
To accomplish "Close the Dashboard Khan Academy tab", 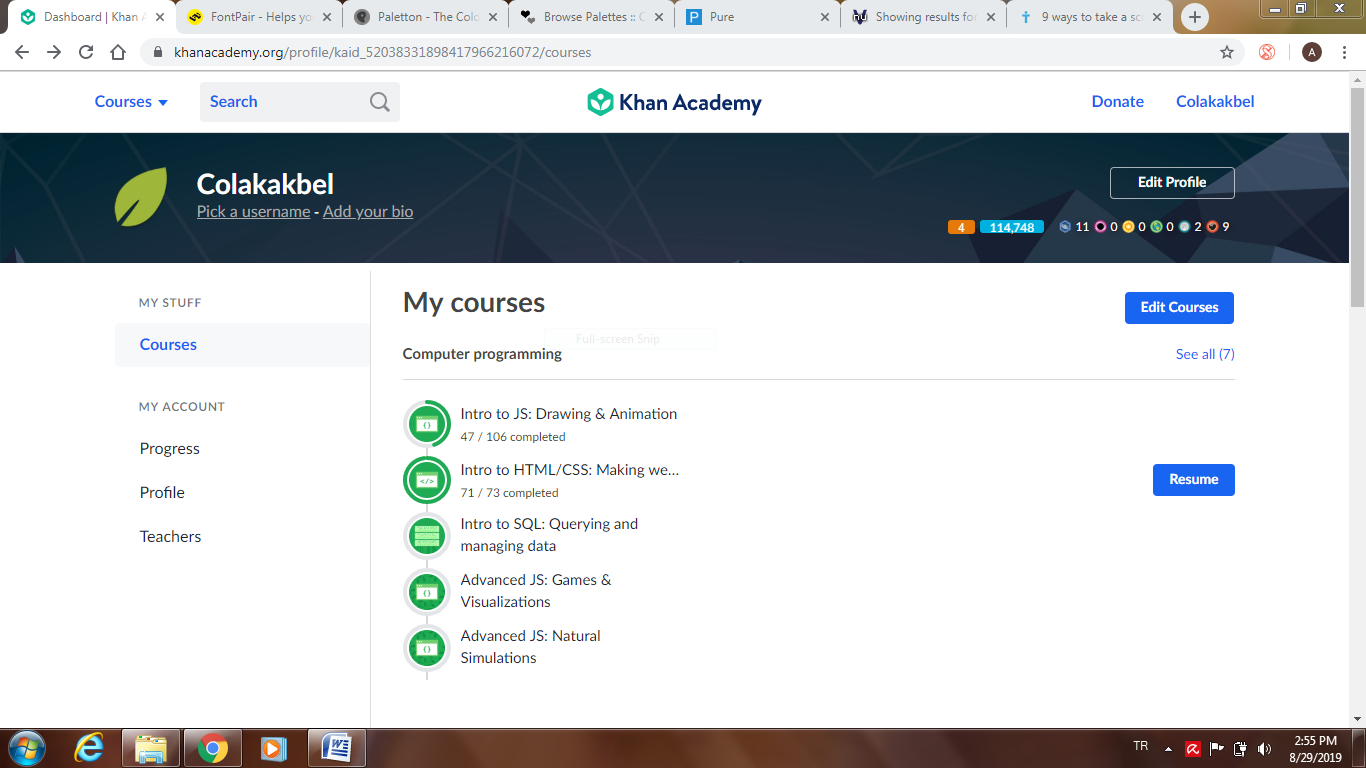I will (160, 17).
